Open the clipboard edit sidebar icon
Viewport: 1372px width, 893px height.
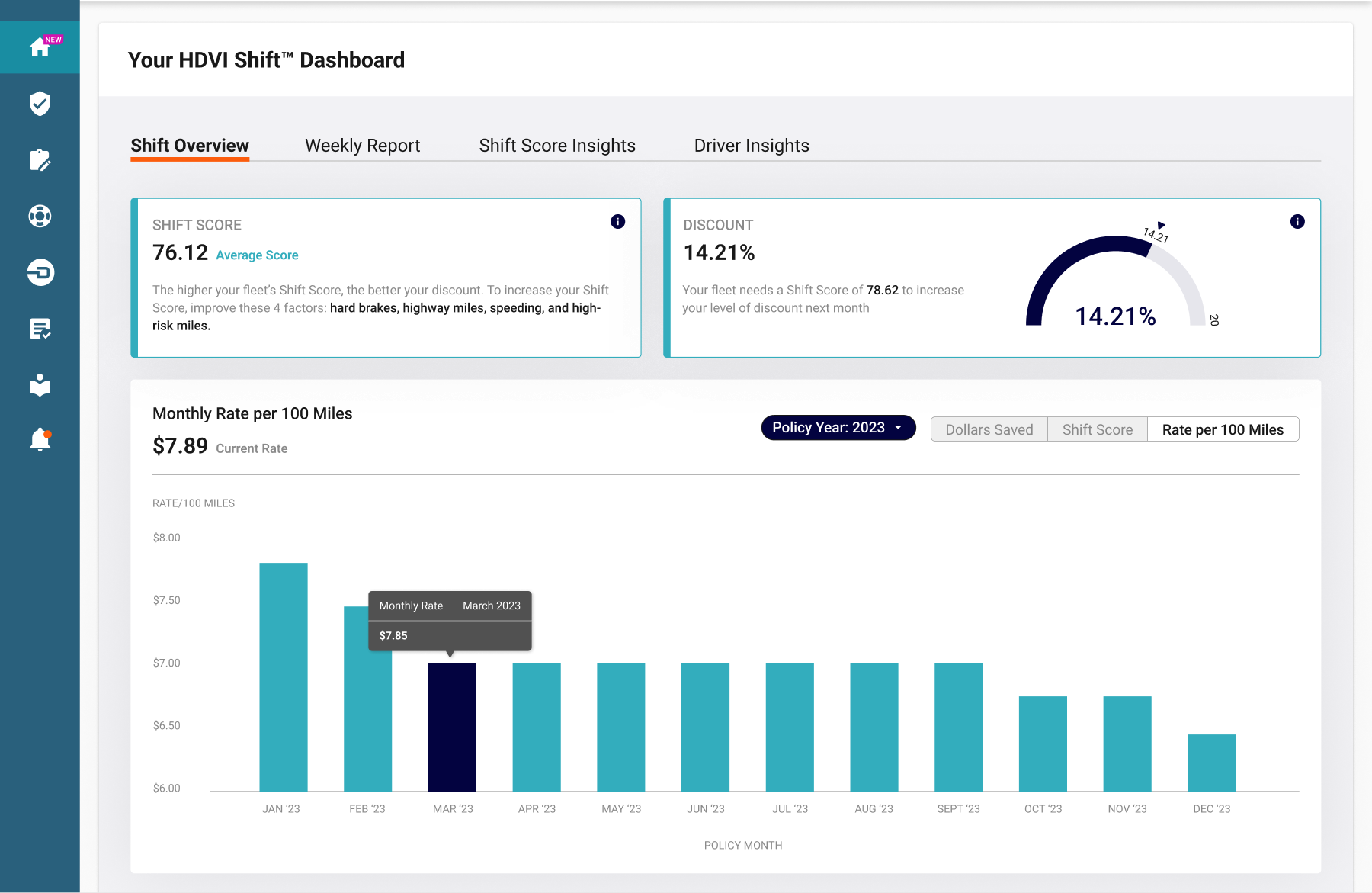(x=40, y=160)
